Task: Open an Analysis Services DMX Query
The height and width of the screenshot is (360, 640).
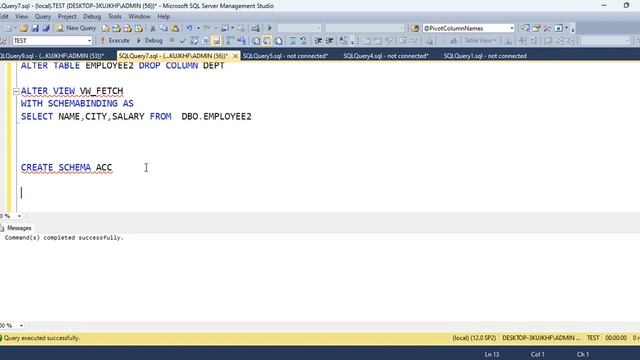Action: [128, 28]
